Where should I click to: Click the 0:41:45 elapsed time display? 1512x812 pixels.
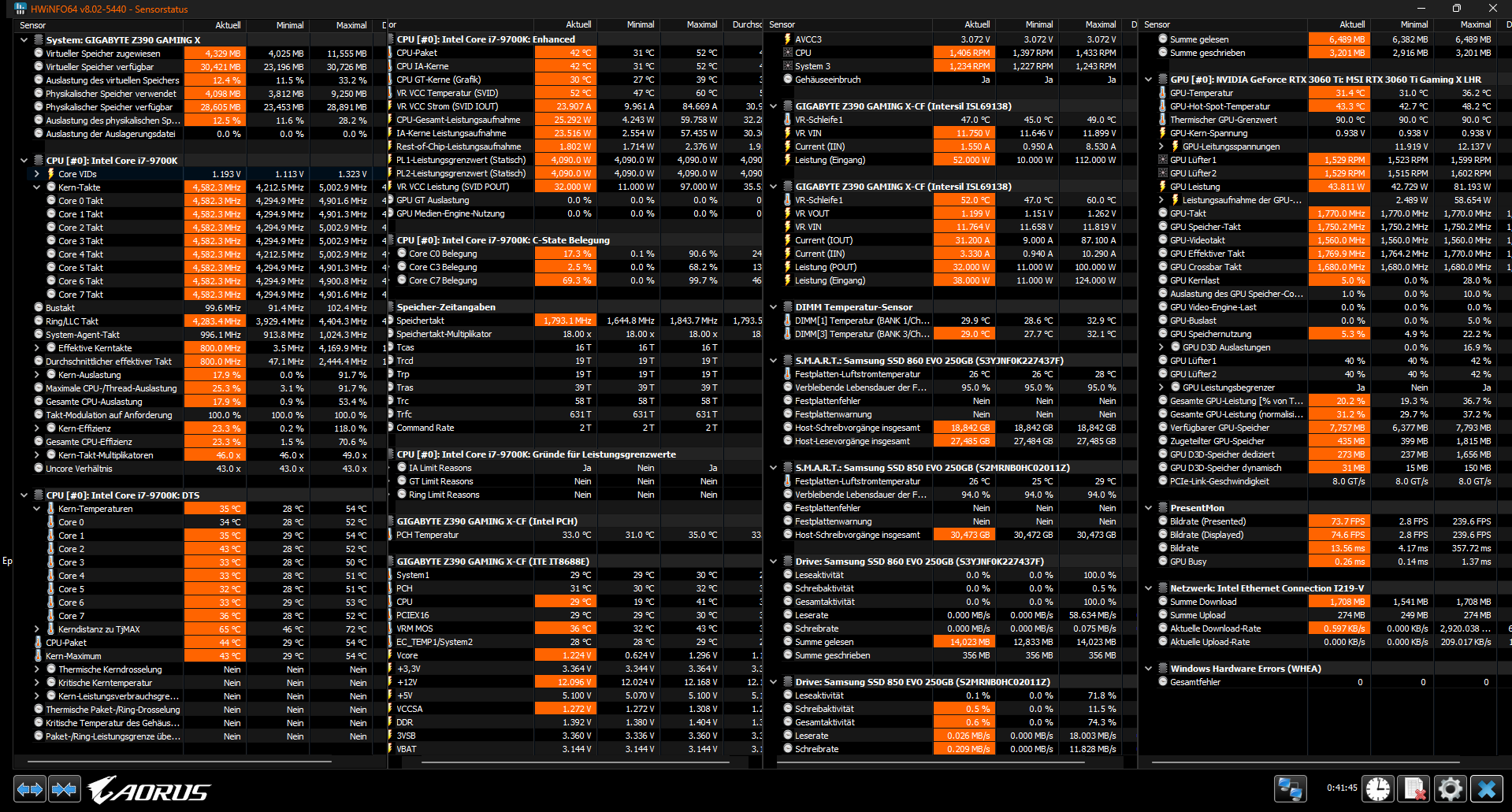point(1342,788)
